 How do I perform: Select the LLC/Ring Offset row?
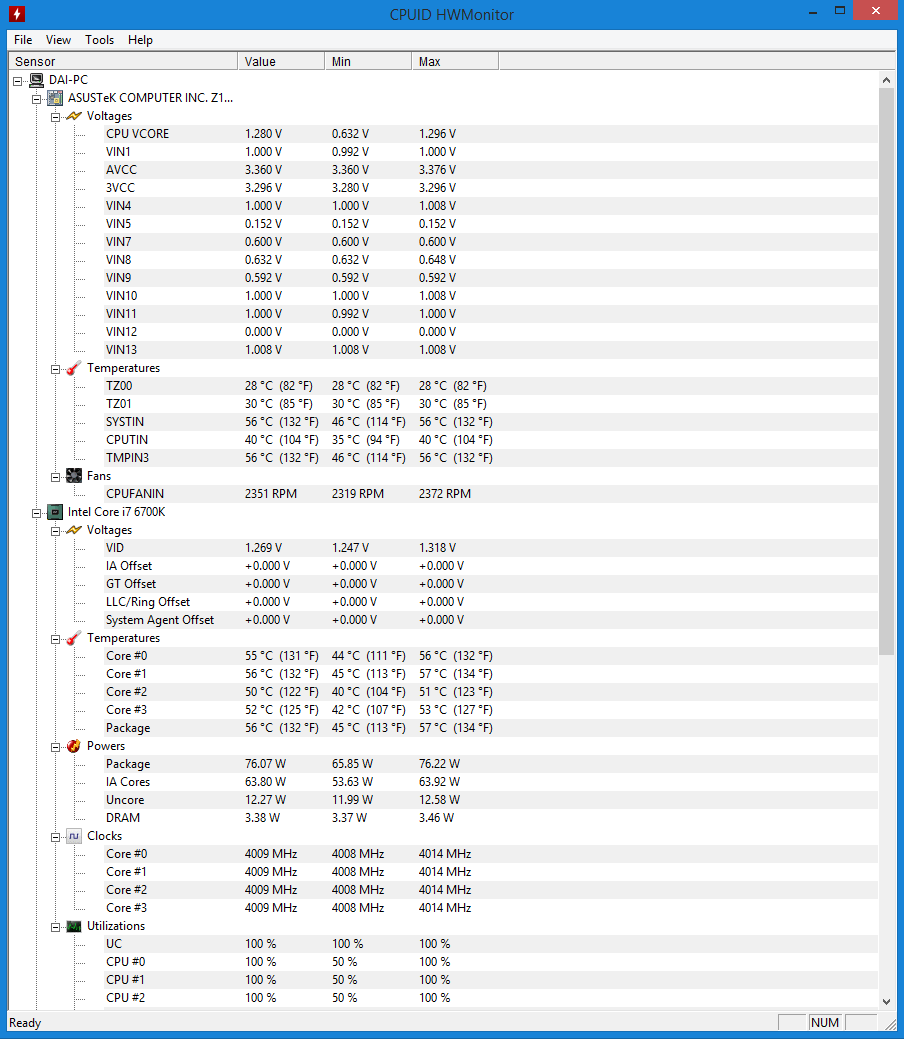pos(490,602)
